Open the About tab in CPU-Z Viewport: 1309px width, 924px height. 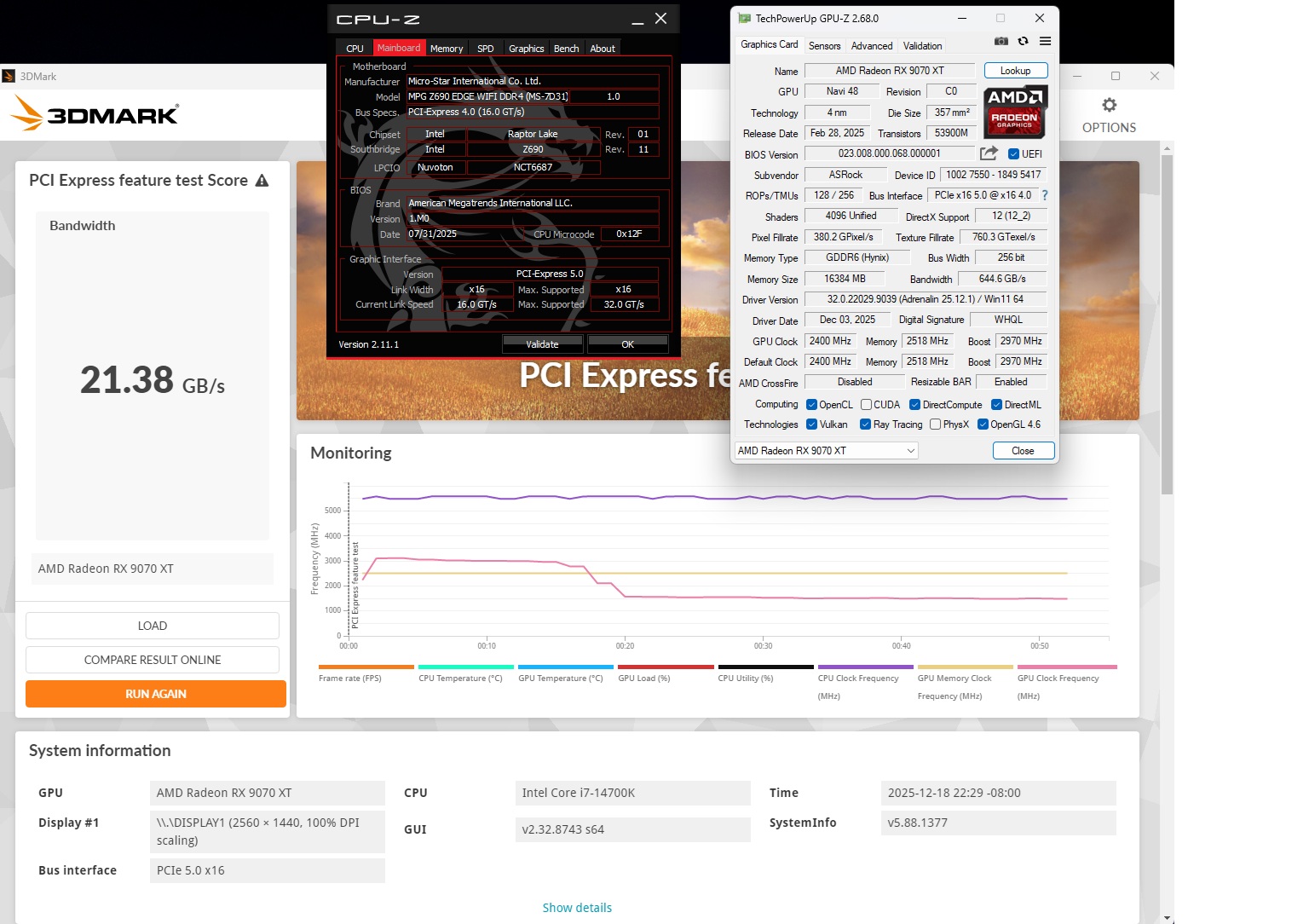click(603, 49)
